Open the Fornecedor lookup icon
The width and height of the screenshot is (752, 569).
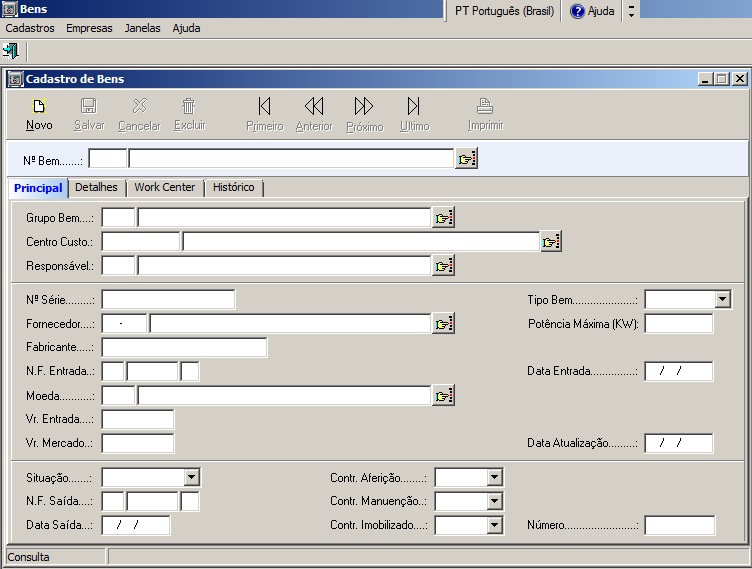click(x=443, y=324)
